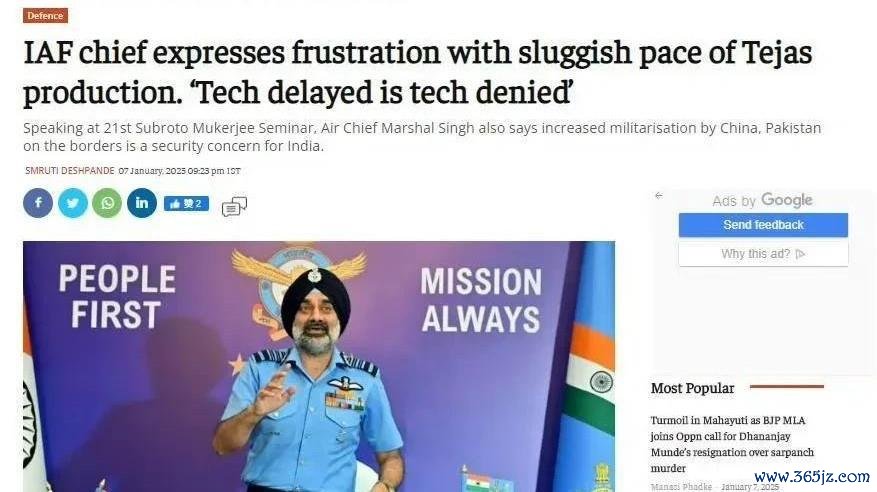Open the comments icon

[234, 206]
